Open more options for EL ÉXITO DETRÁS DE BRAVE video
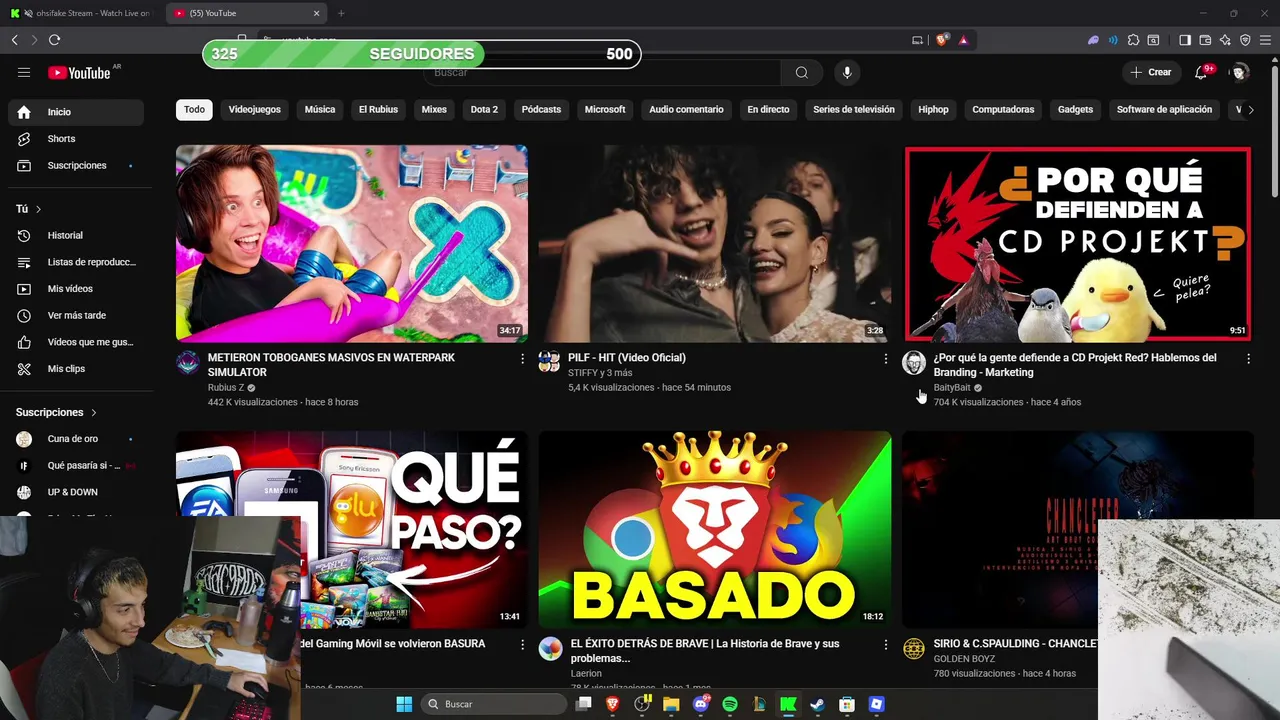 tap(885, 645)
